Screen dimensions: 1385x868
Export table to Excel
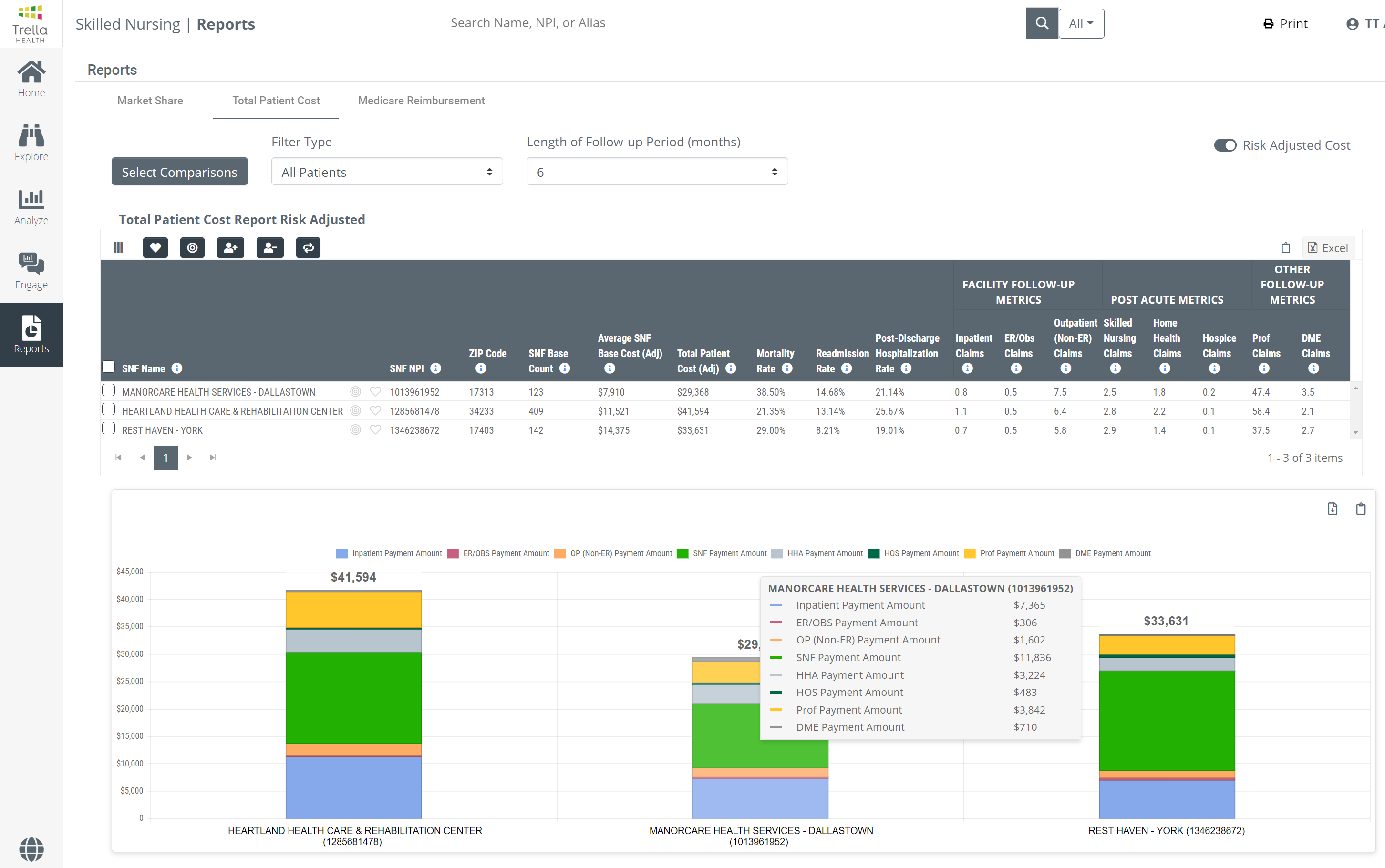[1328, 247]
